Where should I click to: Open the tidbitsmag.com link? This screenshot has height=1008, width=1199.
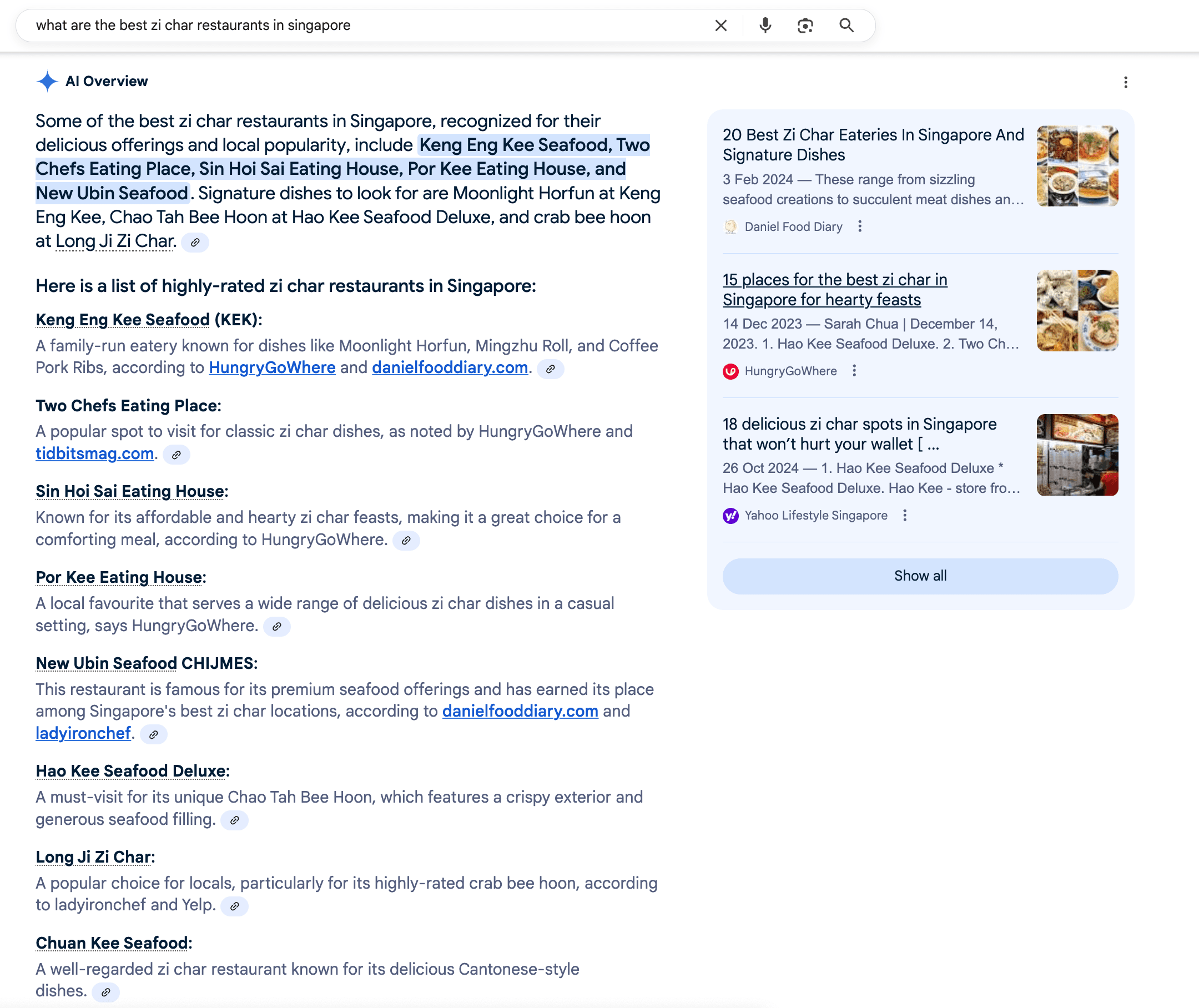[95, 453]
